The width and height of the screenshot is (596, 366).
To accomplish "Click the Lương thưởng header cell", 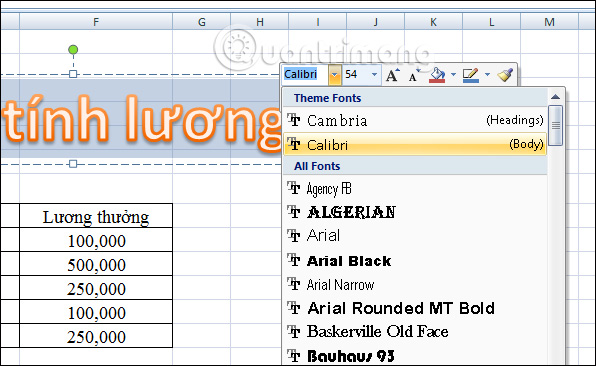I will coord(96,216).
